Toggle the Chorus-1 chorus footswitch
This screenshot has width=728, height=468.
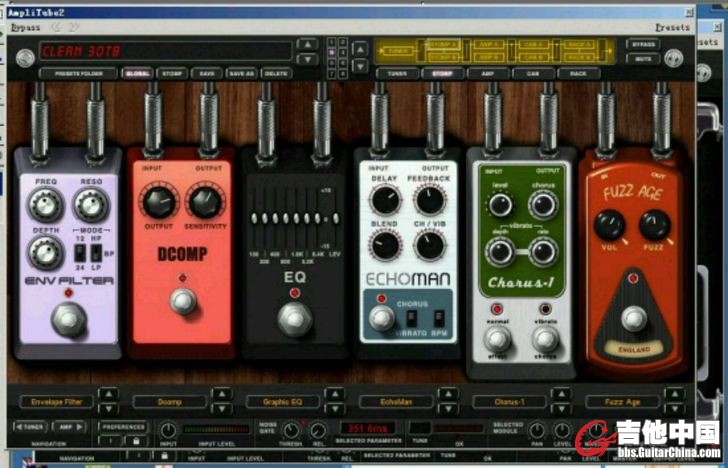546,340
